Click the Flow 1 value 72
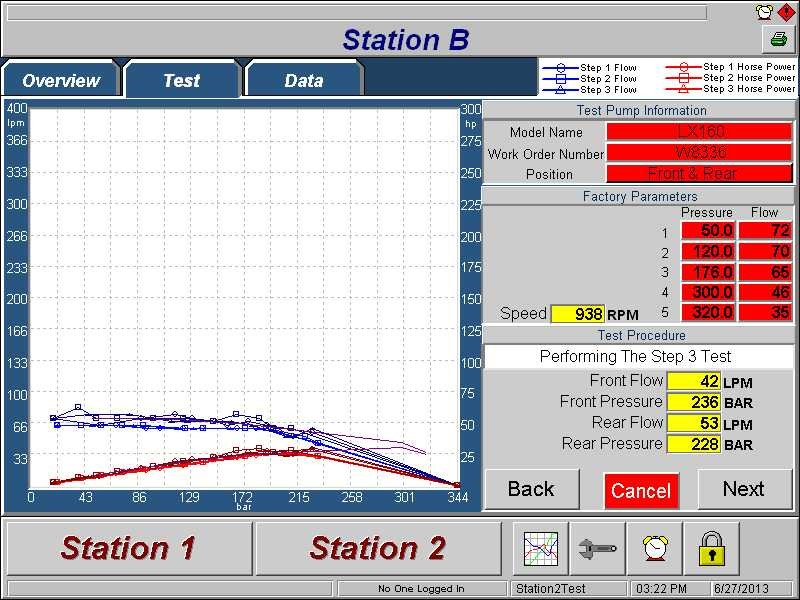The height and width of the screenshot is (600, 800). [765, 231]
